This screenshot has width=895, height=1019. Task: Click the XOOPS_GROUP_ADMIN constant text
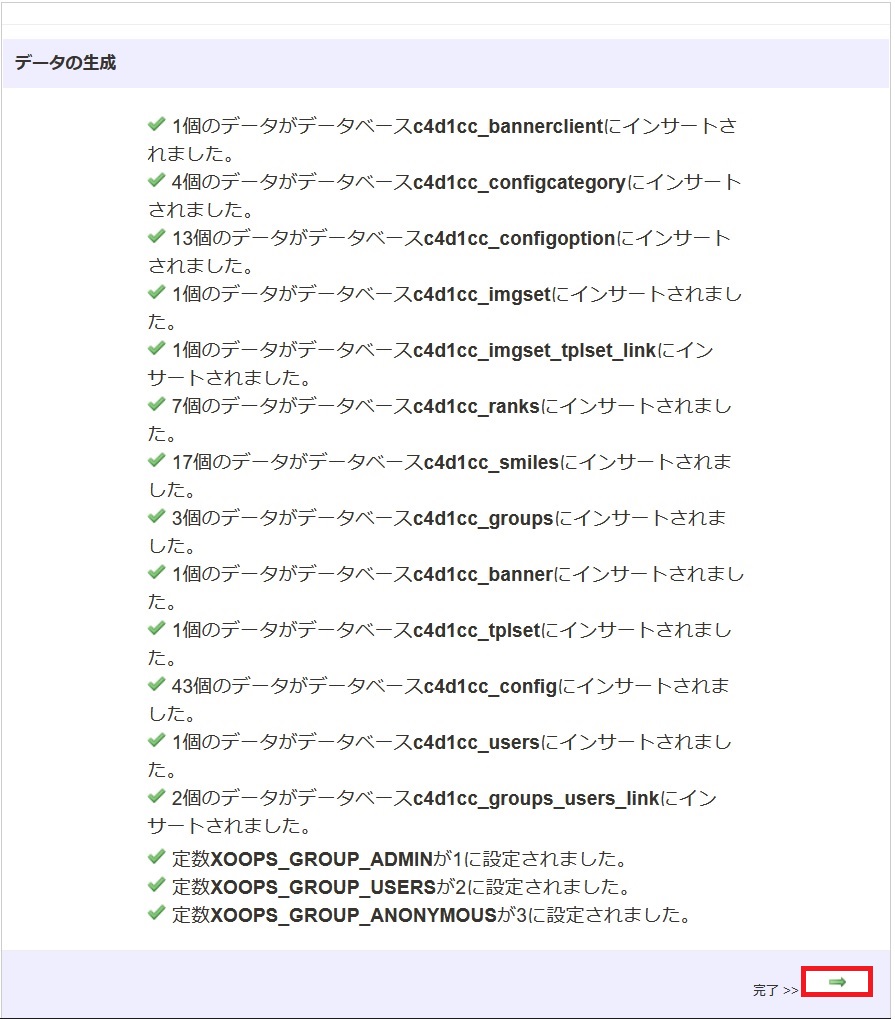coord(322,859)
